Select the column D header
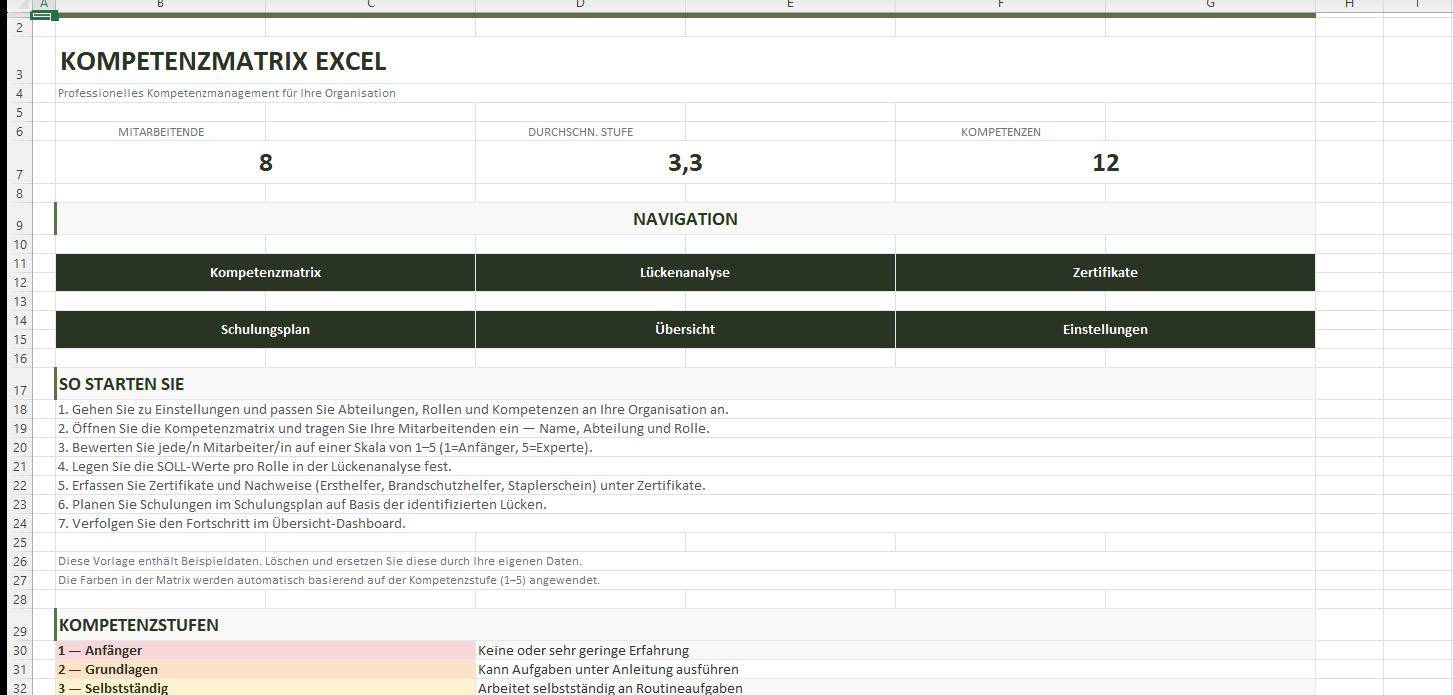Viewport: 1453px width, 695px height. tap(580, 5)
